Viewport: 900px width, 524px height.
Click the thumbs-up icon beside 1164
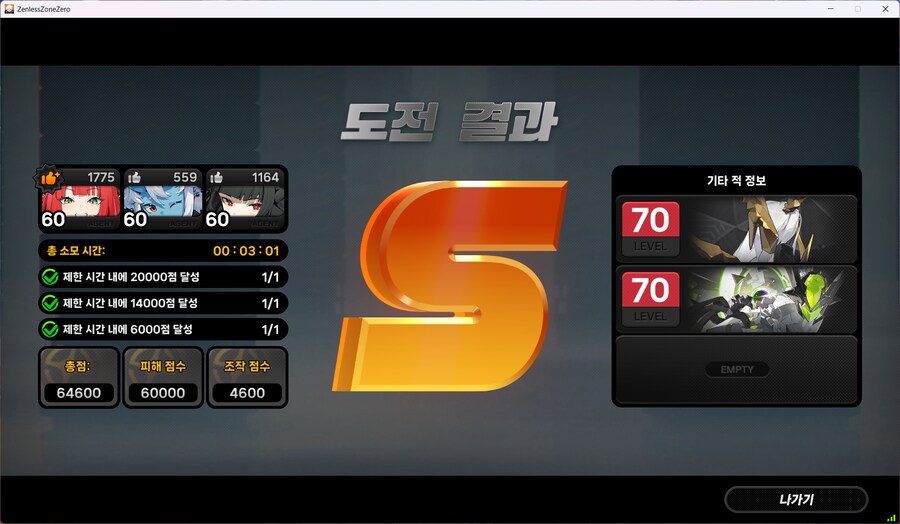pyautogui.click(x=217, y=177)
